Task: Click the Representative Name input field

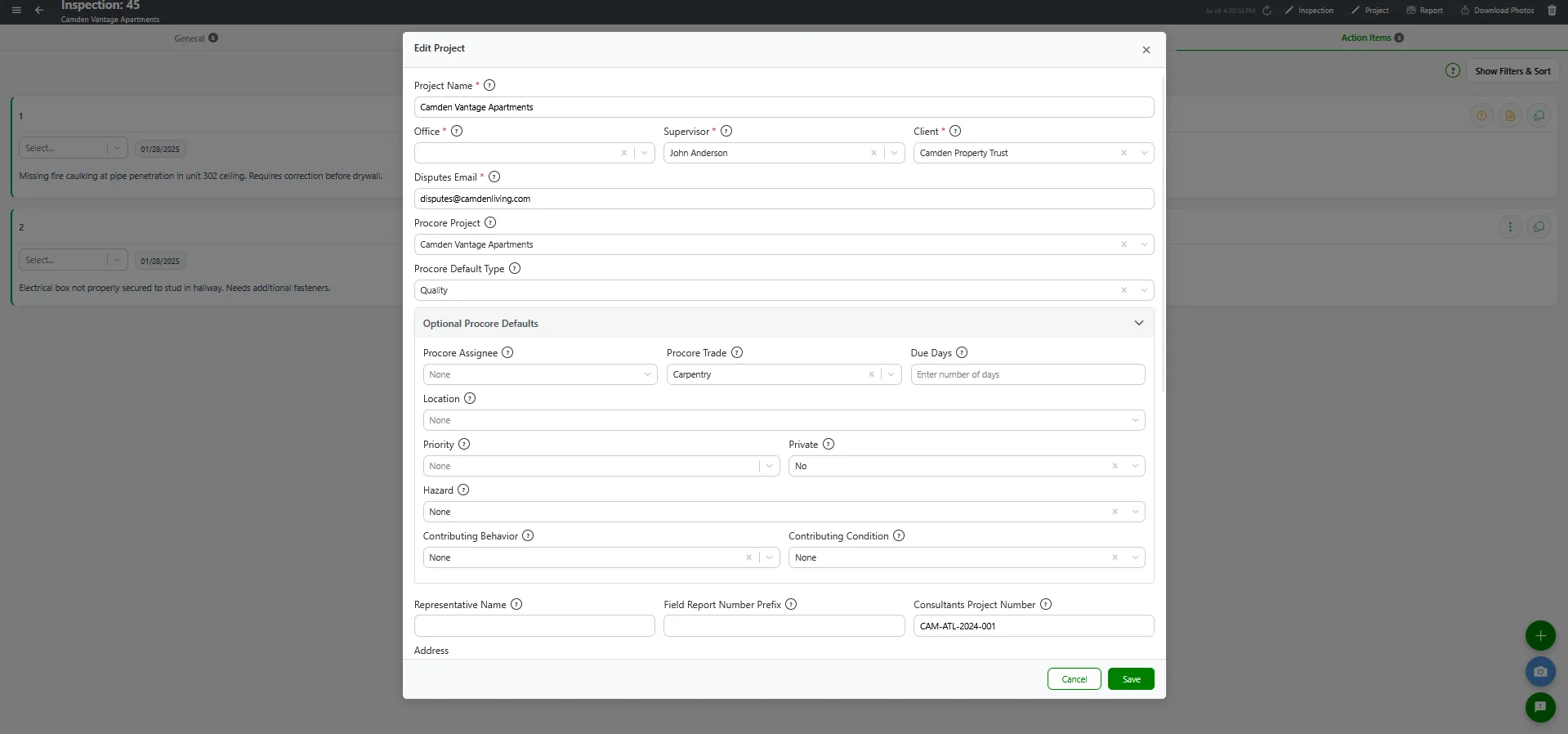Action: point(534,626)
